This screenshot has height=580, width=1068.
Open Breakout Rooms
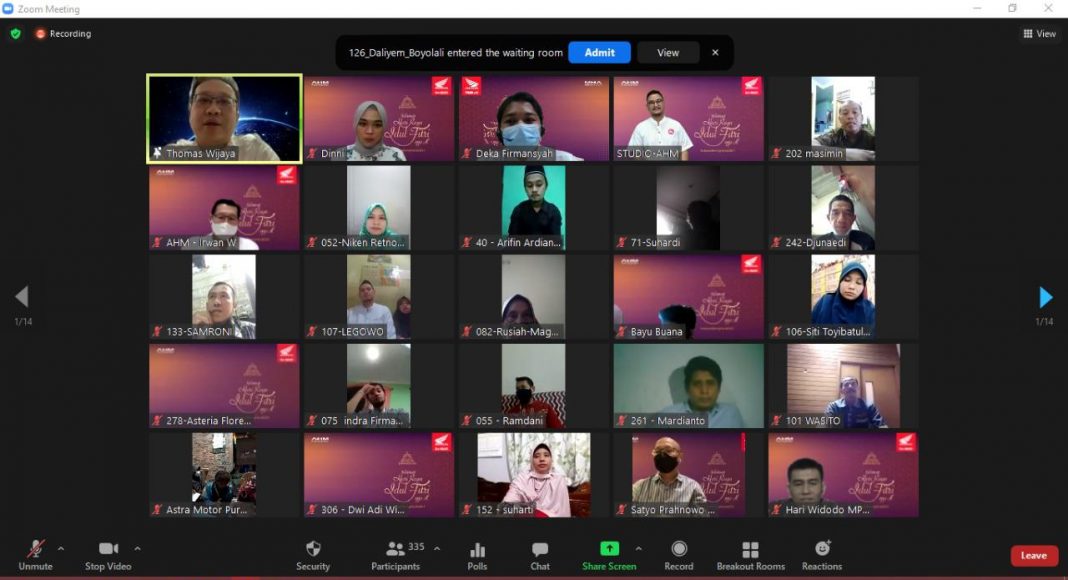(750, 549)
